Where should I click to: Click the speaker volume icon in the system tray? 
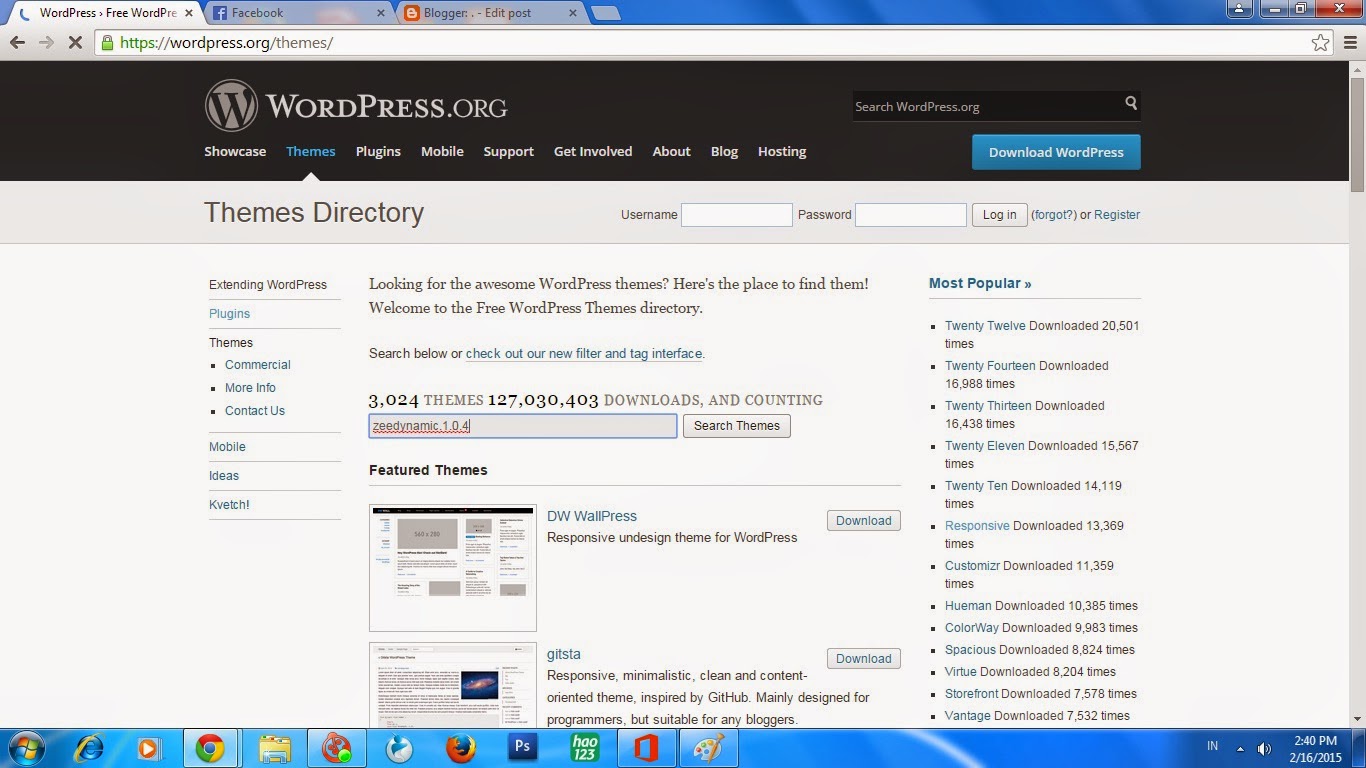click(x=1265, y=748)
